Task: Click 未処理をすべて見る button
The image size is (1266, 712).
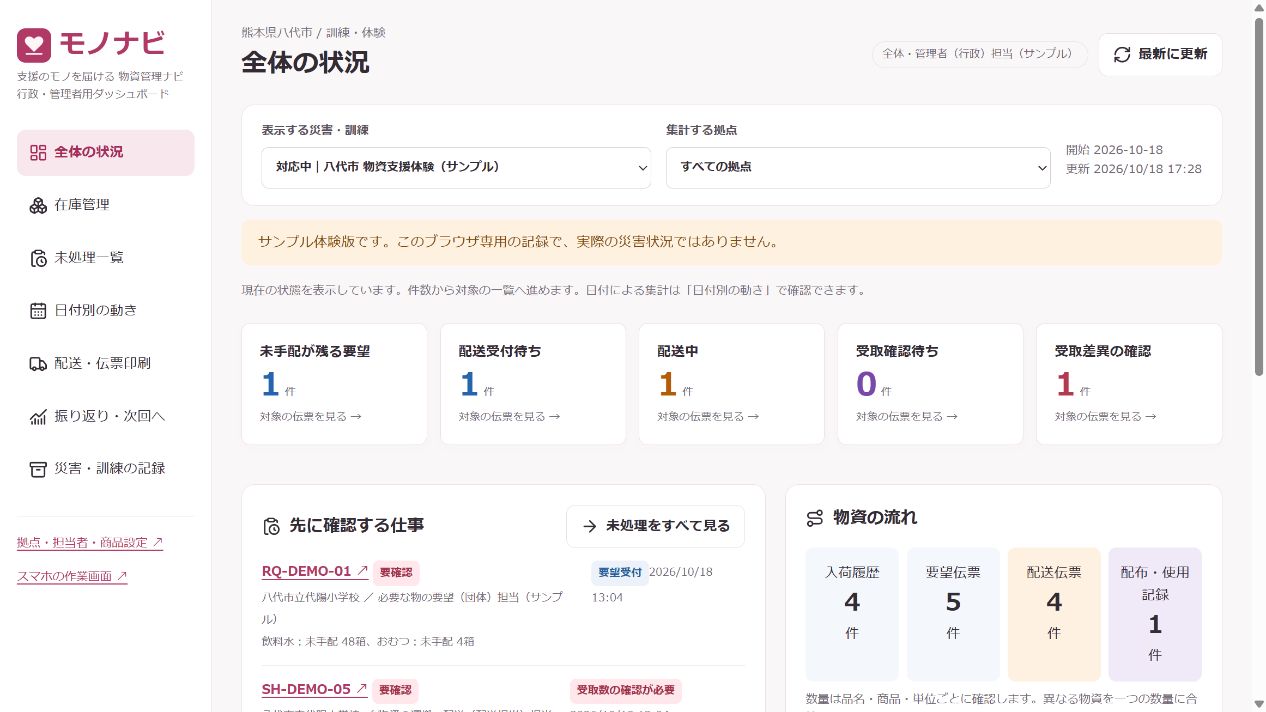Action: (x=655, y=526)
